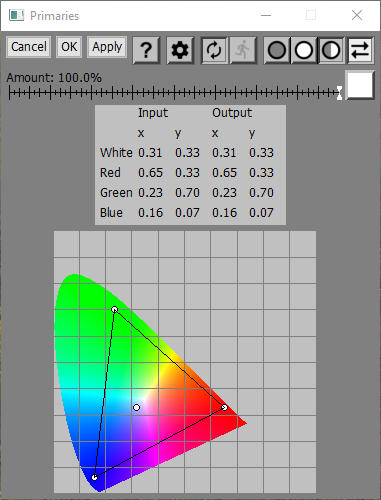This screenshot has height=500, width=381.
Task: Click the Input Red x value 0.65
Action: pos(150,173)
